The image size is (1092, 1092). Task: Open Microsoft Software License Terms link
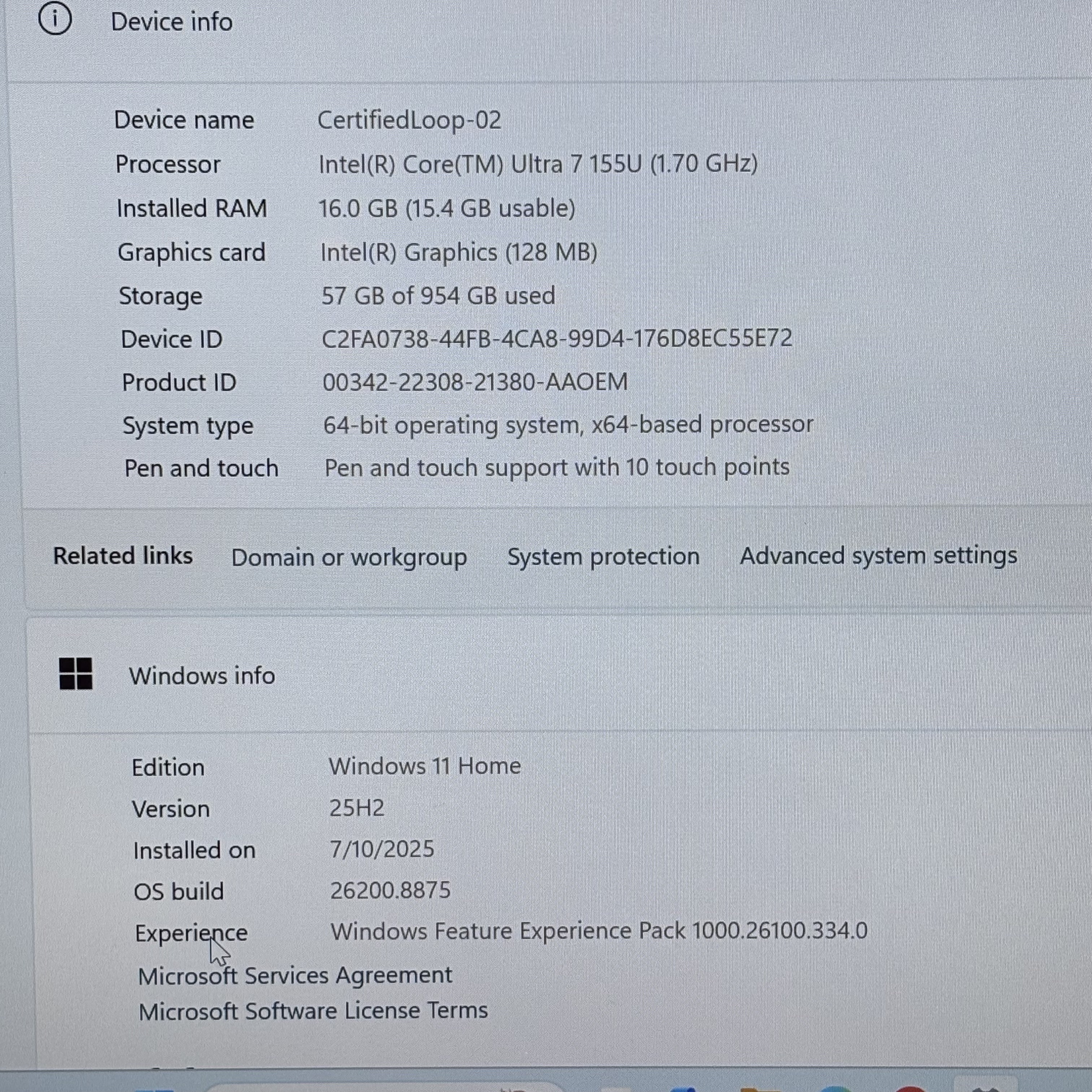(313, 1011)
